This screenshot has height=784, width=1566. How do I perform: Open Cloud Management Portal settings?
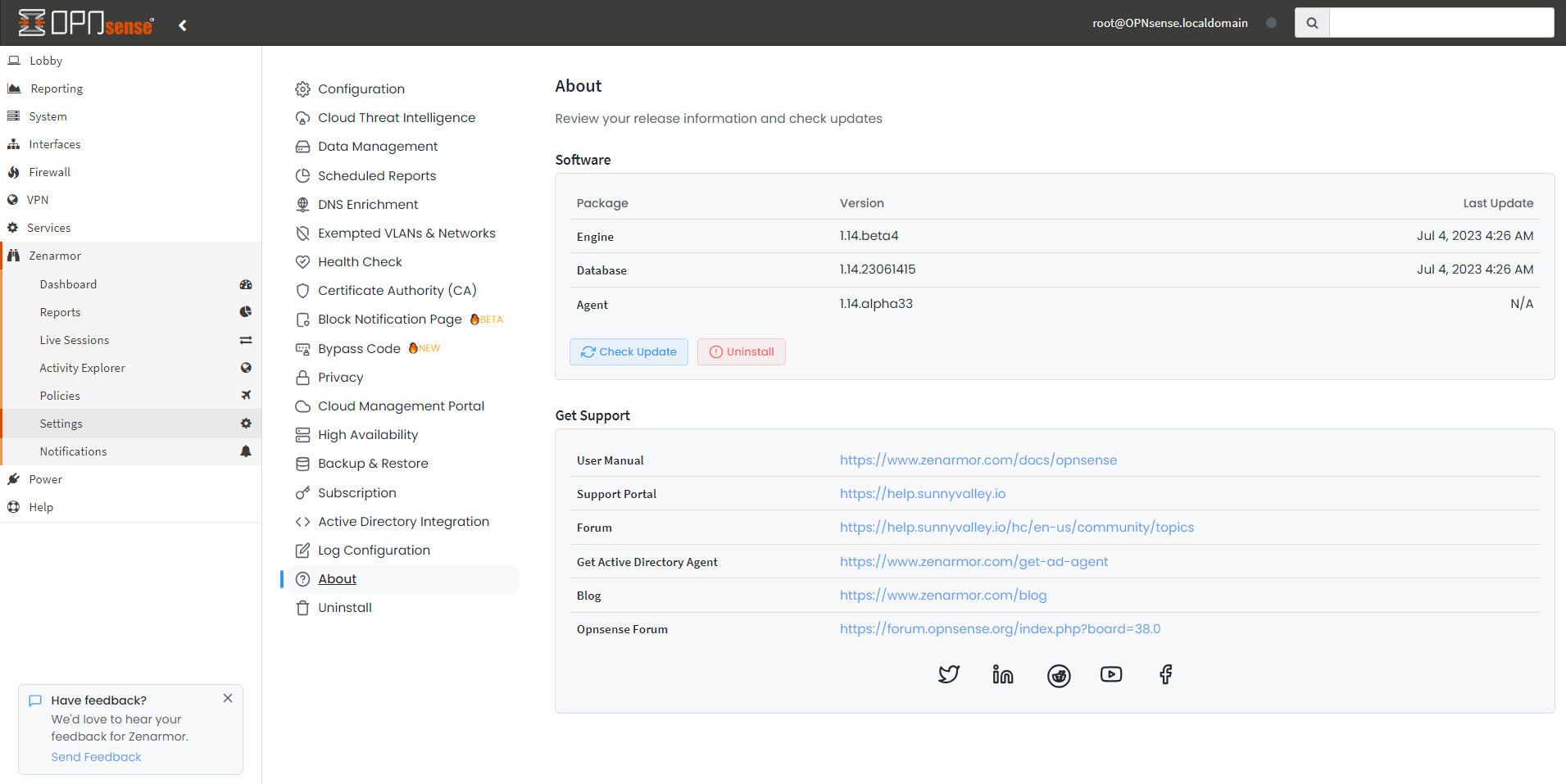(x=401, y=406)
